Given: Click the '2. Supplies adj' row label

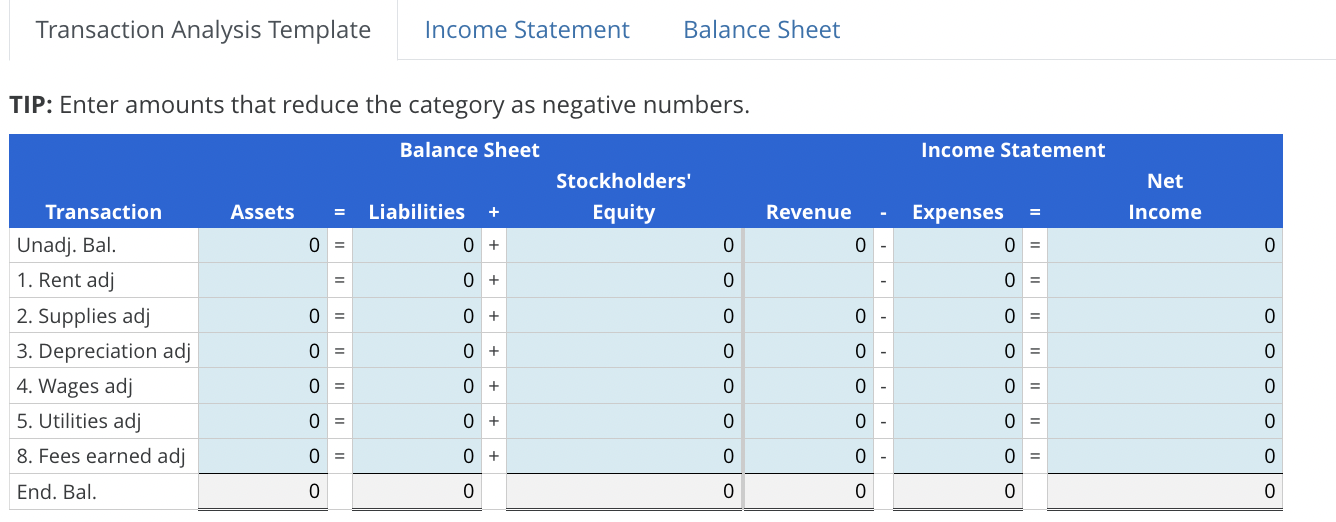Looking at the screenshot, I should click(x=84, y=316).
